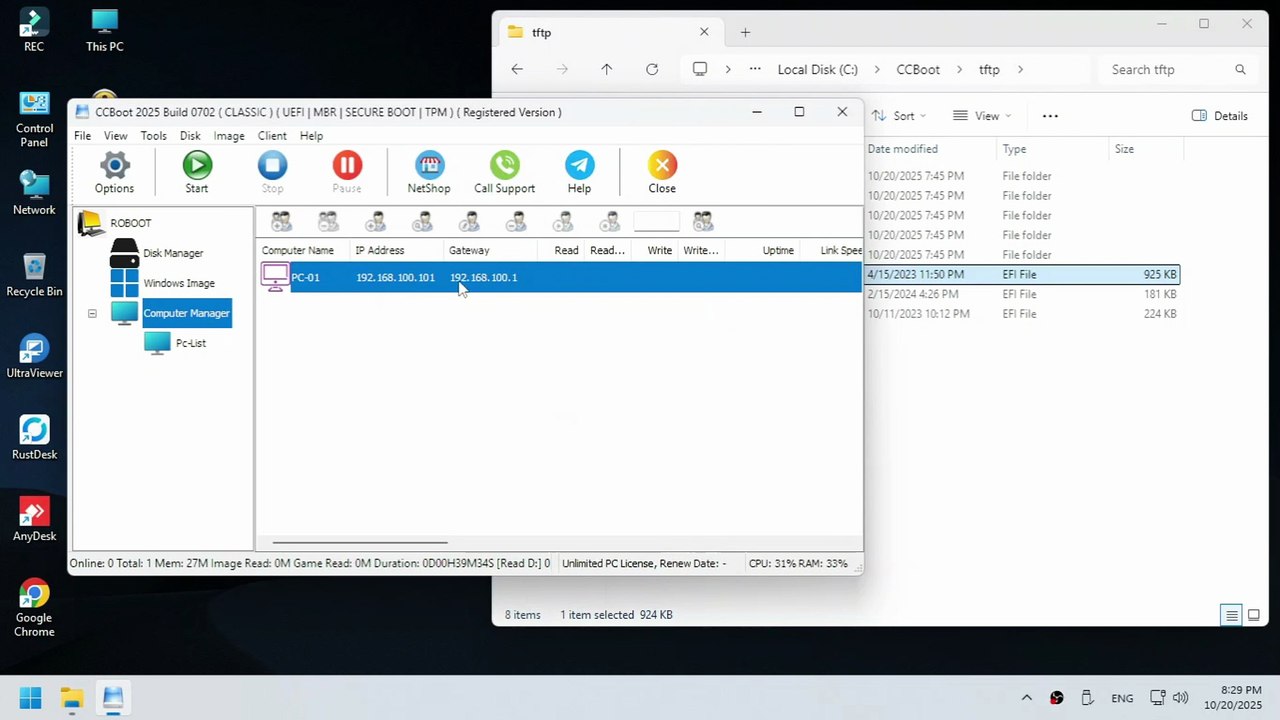Open the Tools menu
The height and width of the screenshot is (720, 1280).
pyautogui.click(x=154, y=136)
